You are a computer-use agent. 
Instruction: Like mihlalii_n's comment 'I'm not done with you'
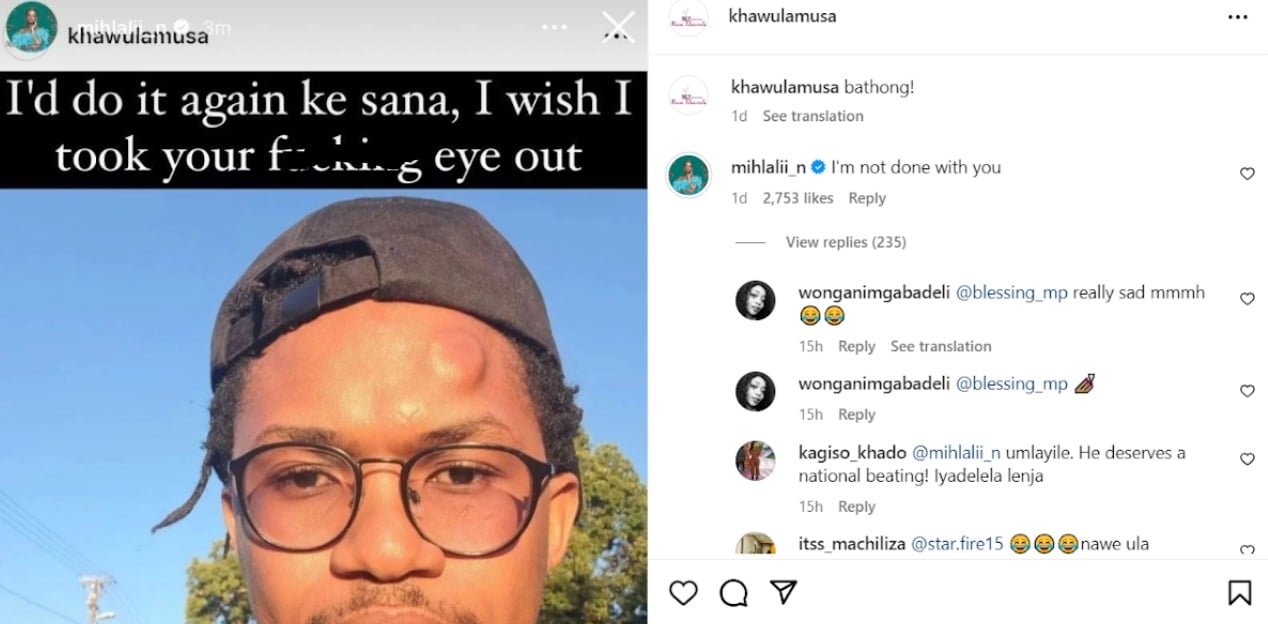tap(1247, 174)
